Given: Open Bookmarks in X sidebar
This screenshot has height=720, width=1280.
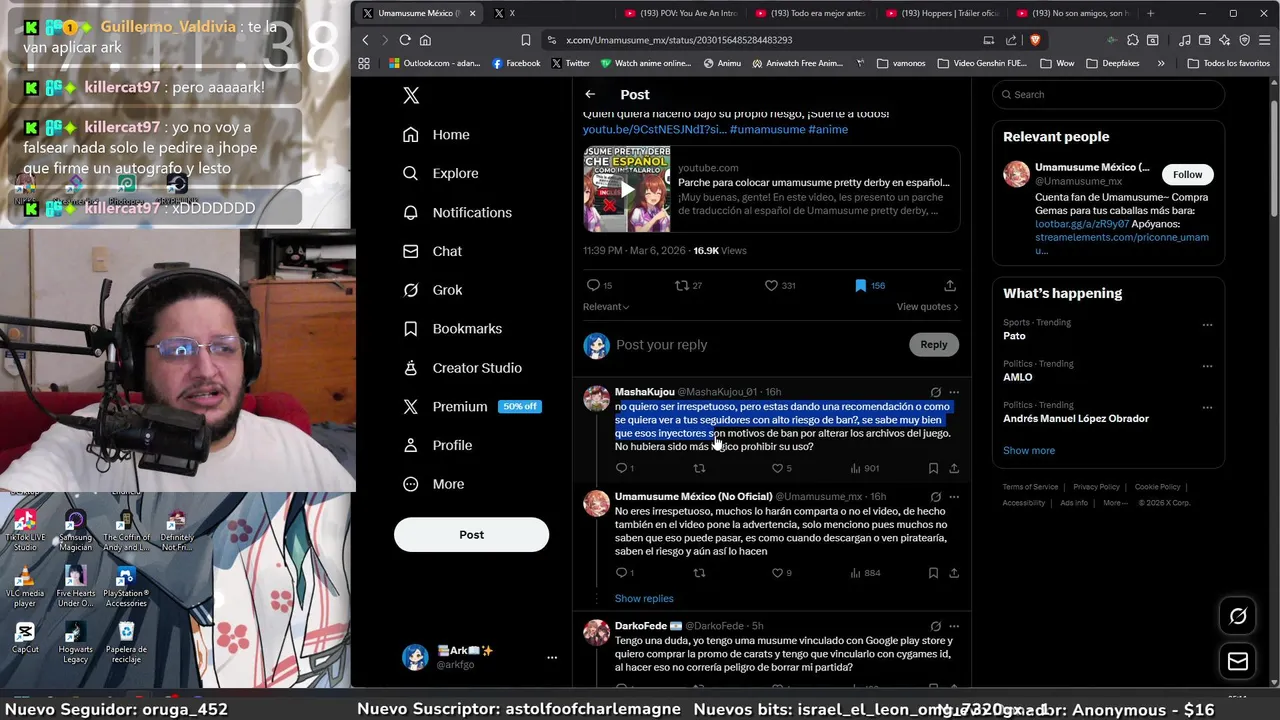Looking at the screenshot, I should coord(452,329).
